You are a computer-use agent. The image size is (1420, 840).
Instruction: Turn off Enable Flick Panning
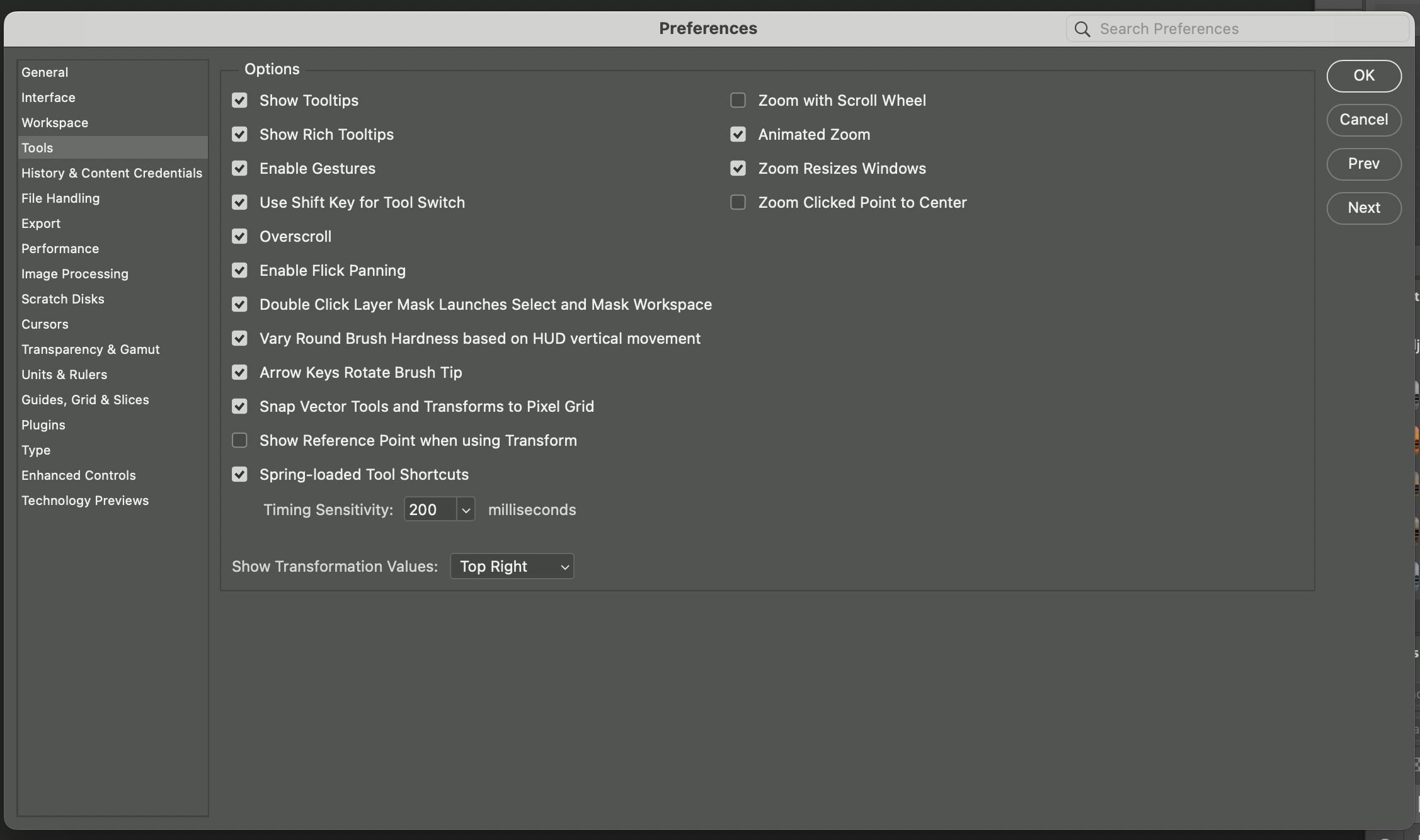(239, 270)
